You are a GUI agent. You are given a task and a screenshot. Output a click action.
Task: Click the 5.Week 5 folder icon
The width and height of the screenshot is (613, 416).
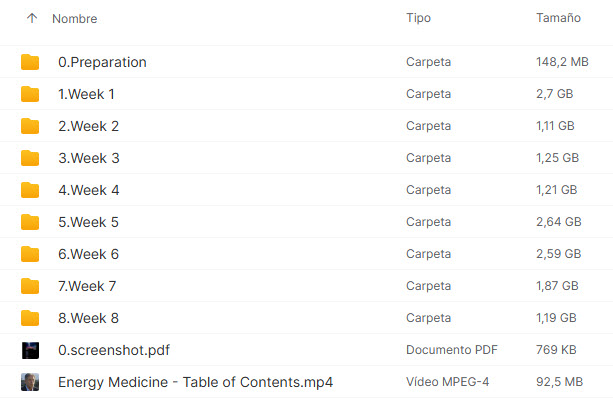point(30,222)
